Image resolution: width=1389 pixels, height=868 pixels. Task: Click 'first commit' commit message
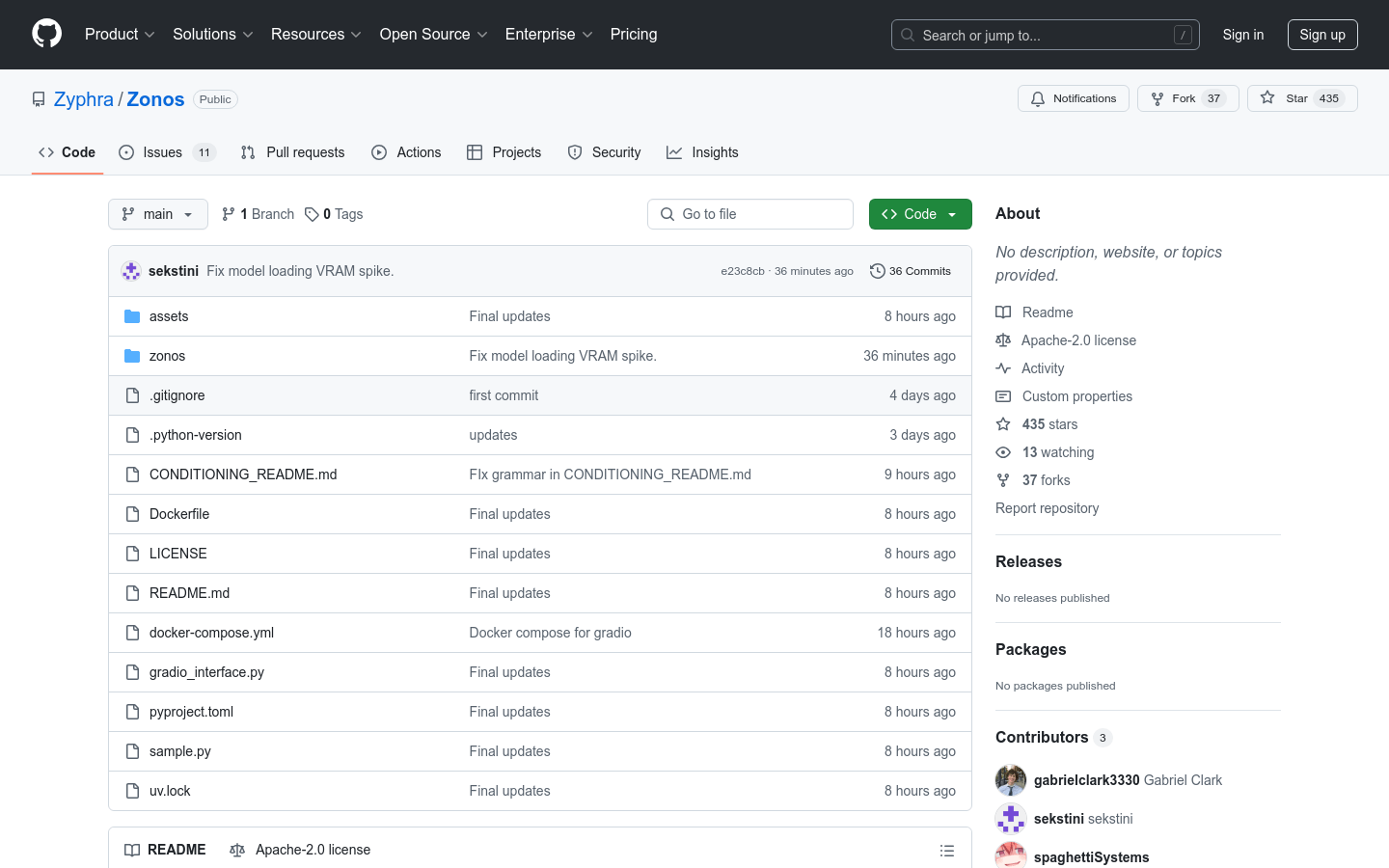click(x=504, y=395)
